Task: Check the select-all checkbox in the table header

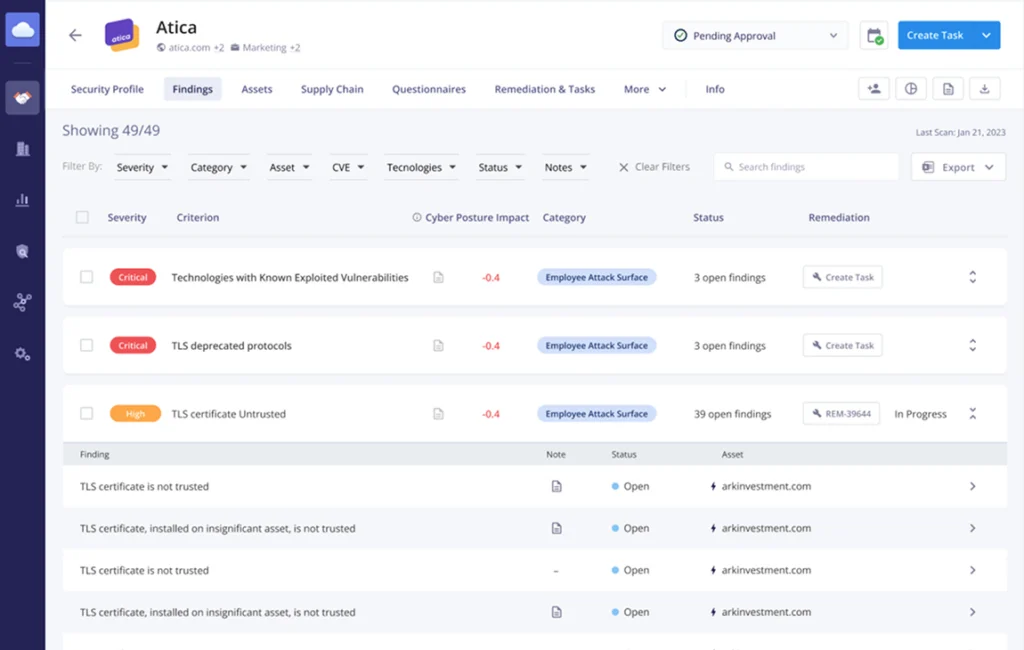Action: 82,217
